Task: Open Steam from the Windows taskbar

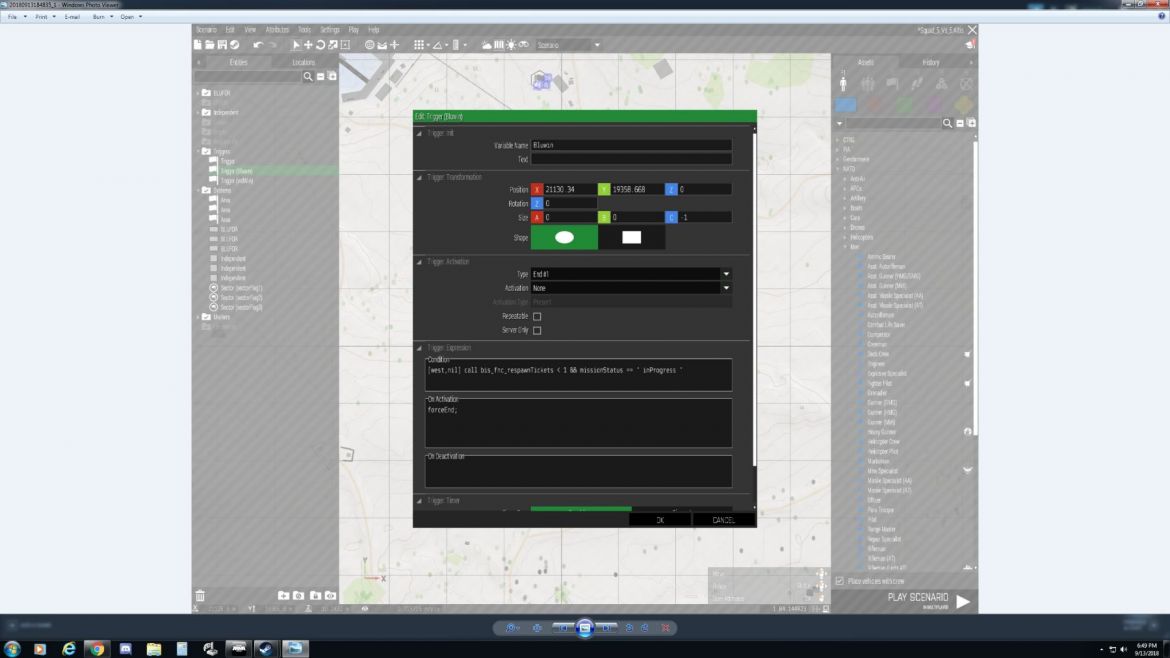Action: click(x=267, y=649)
